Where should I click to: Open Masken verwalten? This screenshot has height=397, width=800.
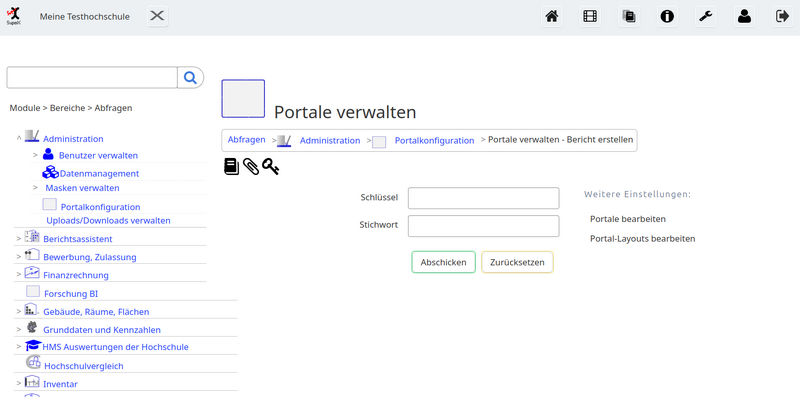(83, 188)
